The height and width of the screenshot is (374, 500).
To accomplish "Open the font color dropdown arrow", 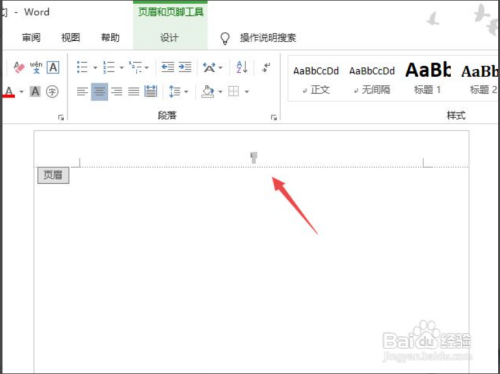I will pyautogui.click(x=22, y=92).
